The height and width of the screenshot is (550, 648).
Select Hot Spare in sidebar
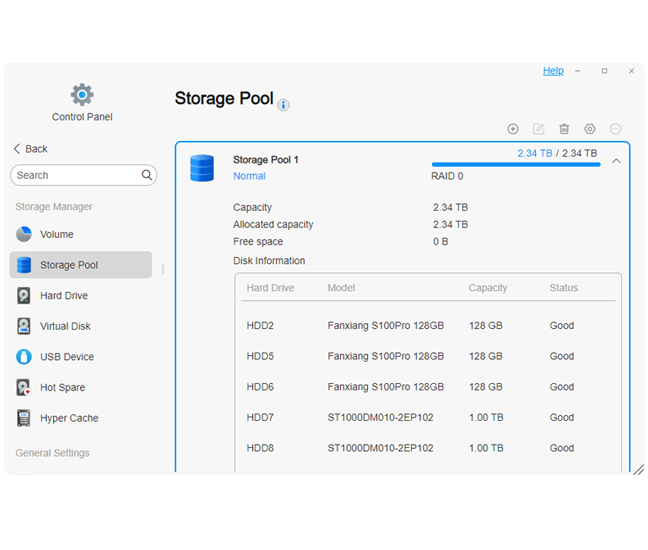click(x=62, y=388)
